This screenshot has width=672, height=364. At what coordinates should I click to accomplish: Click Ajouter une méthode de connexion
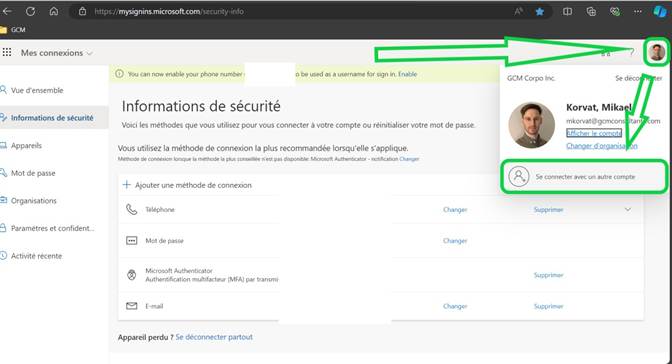187,185
